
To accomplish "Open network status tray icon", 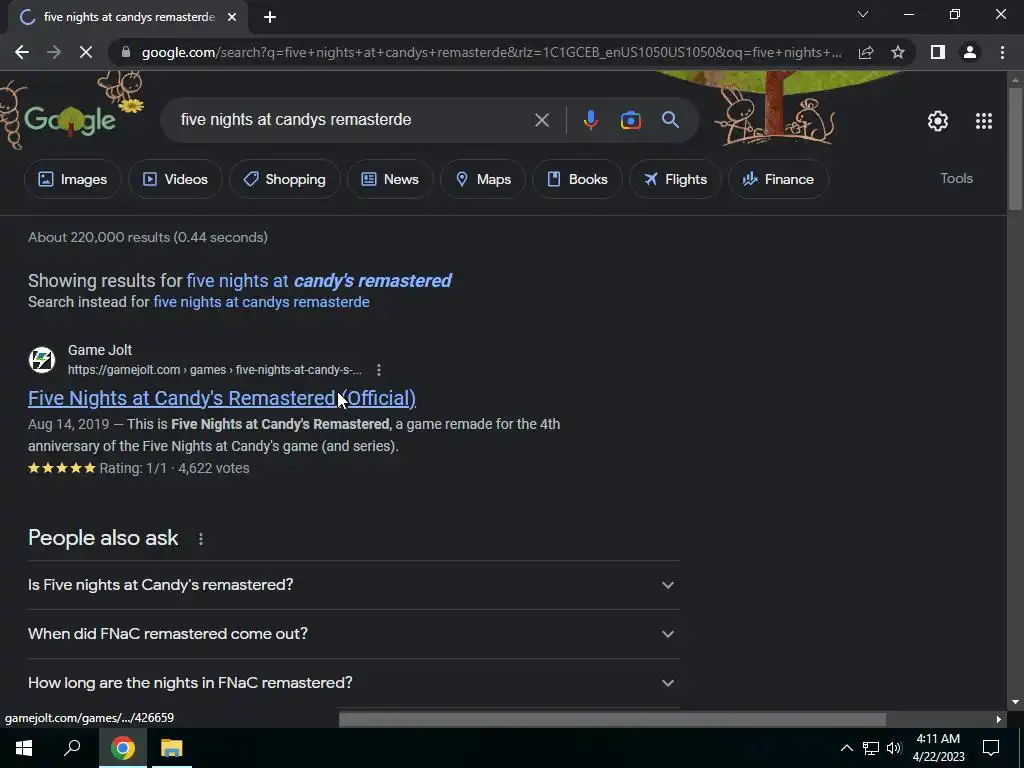I will point(871,748).
